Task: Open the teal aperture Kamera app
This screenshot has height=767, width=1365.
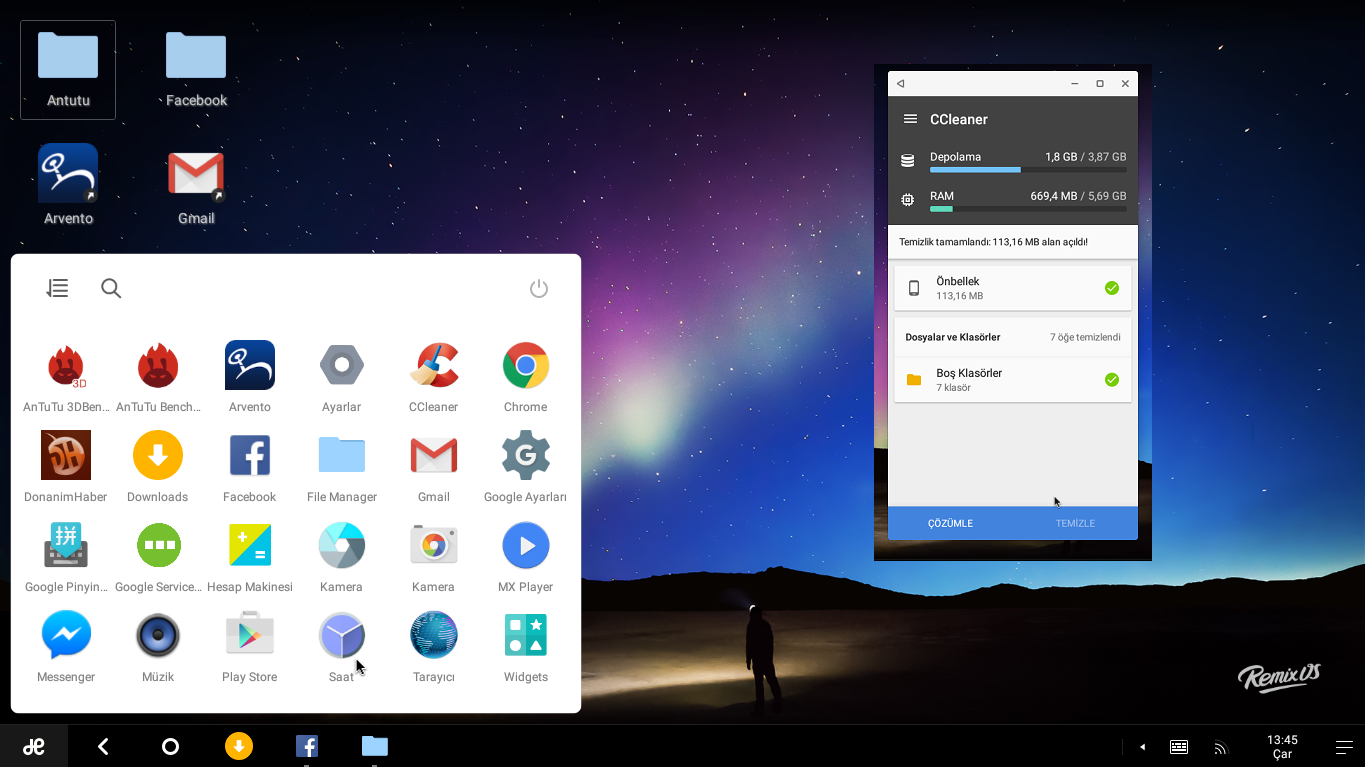Action: click(342, 556)
